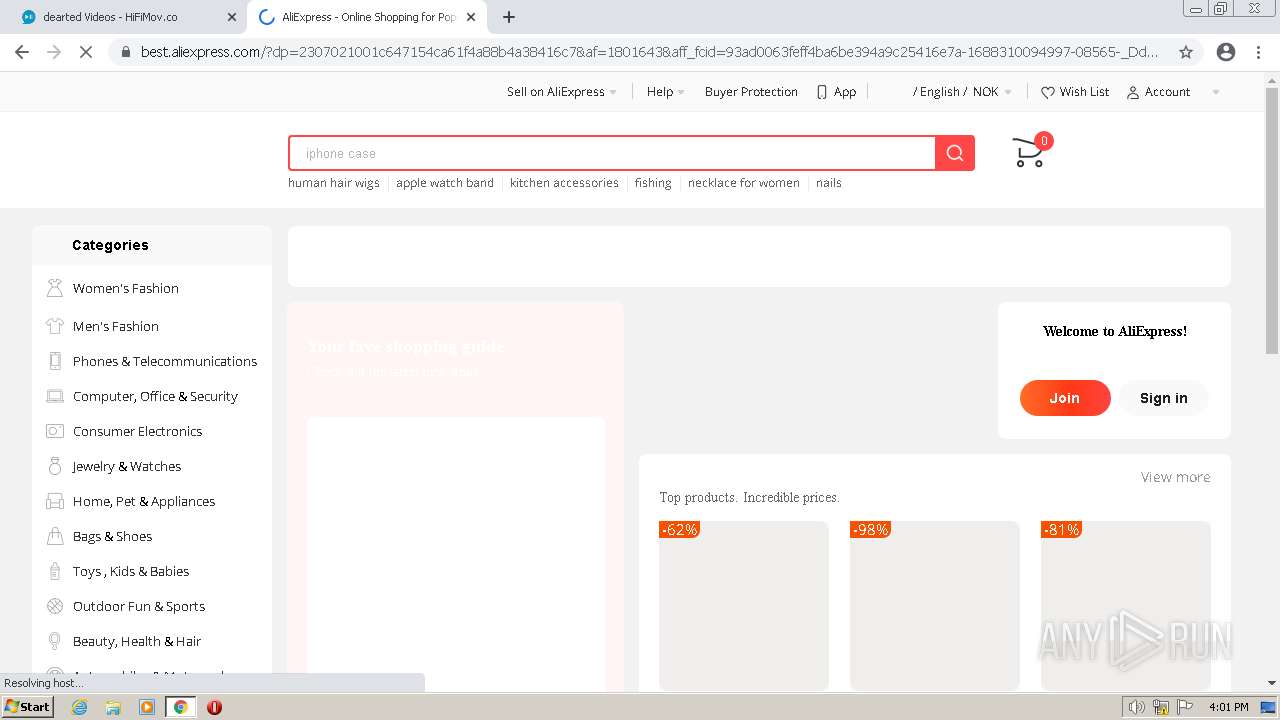The height and width of the screenshot is (720, 1280).
Task: Click the Outdoor Fun & Sports ball icon
Action: pos(55,606)
